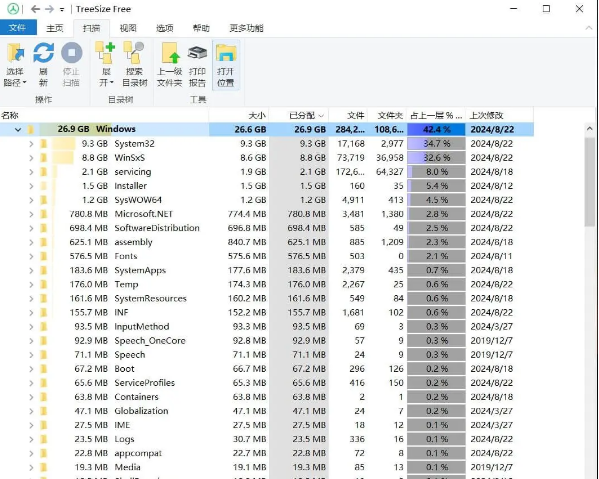
Task: Click the 34.7 % bar of System32
Action: pyautogui.click(x=436, y=144)
